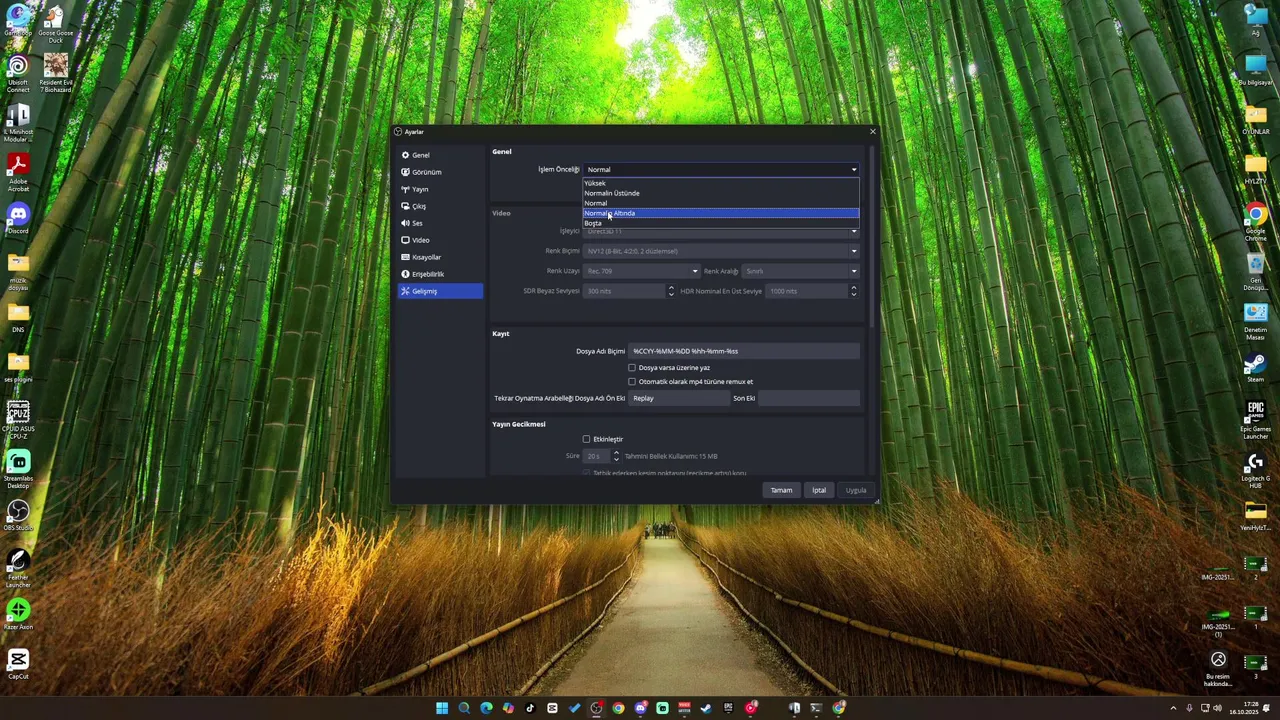The width and height of the screenshot is (1280, 720).
Task: Open Ubisoft Connect desktop icon
Action: (x=18, y=74)
